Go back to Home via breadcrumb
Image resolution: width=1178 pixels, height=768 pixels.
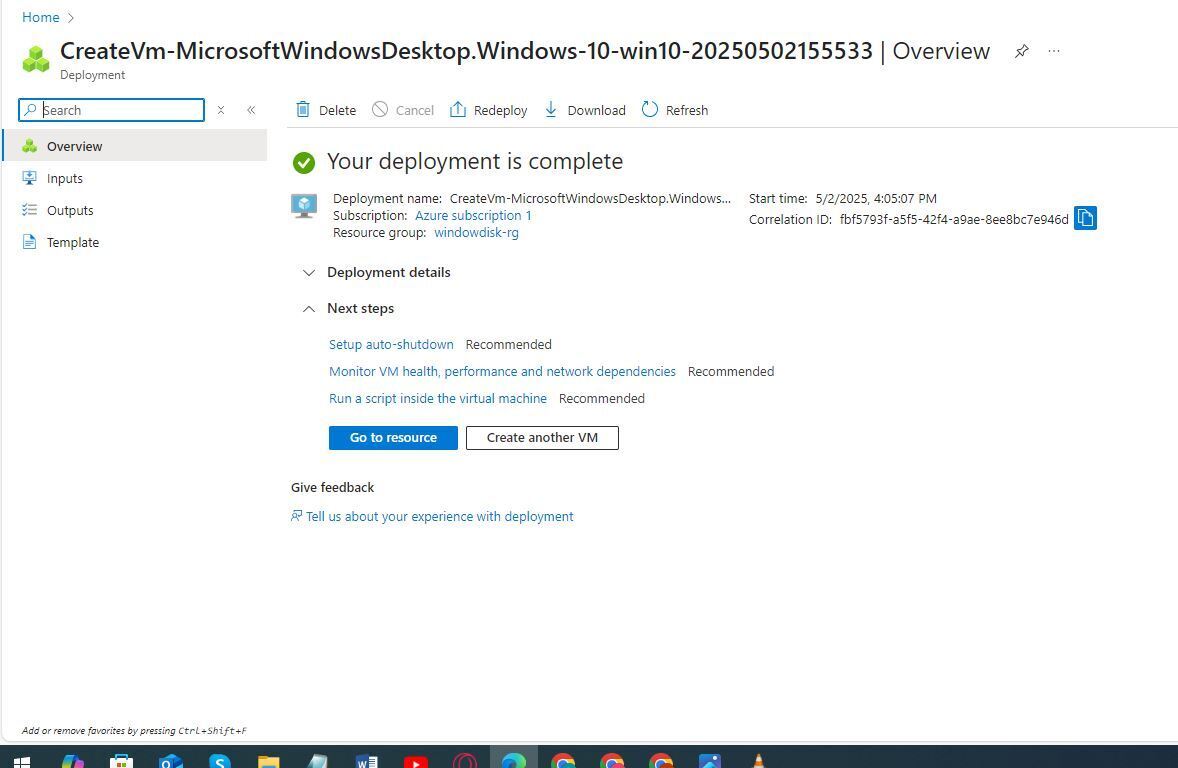click(x=41, y=17)
